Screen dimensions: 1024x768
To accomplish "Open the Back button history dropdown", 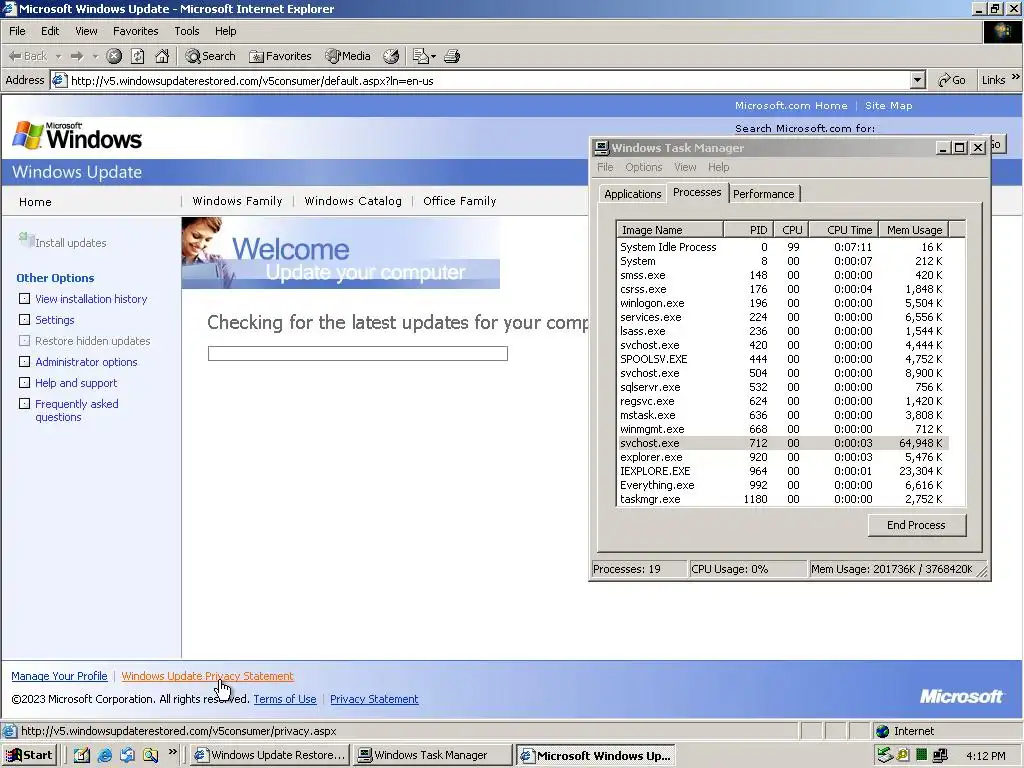I will click(x=58, y=57).
